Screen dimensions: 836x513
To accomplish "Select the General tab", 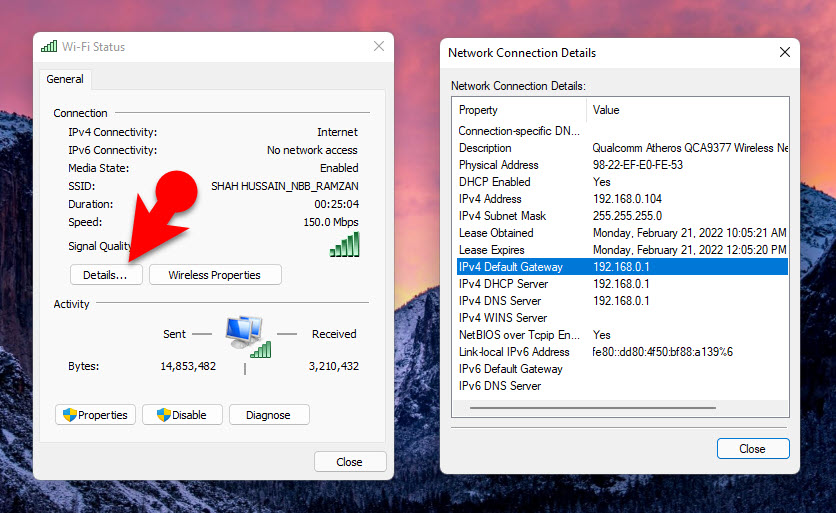I will 65,79.
